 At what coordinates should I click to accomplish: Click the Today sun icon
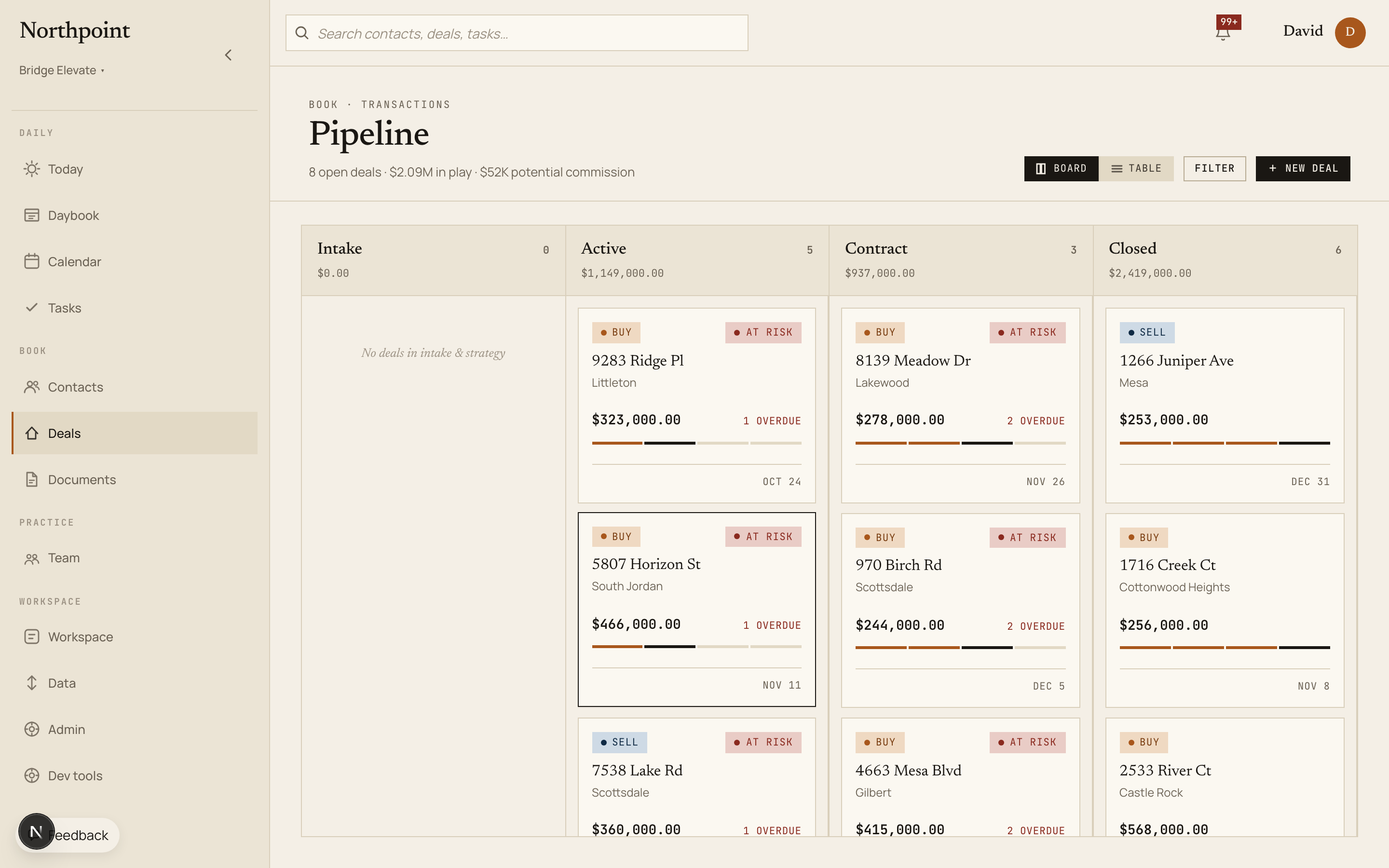click(x=31, y=169)
